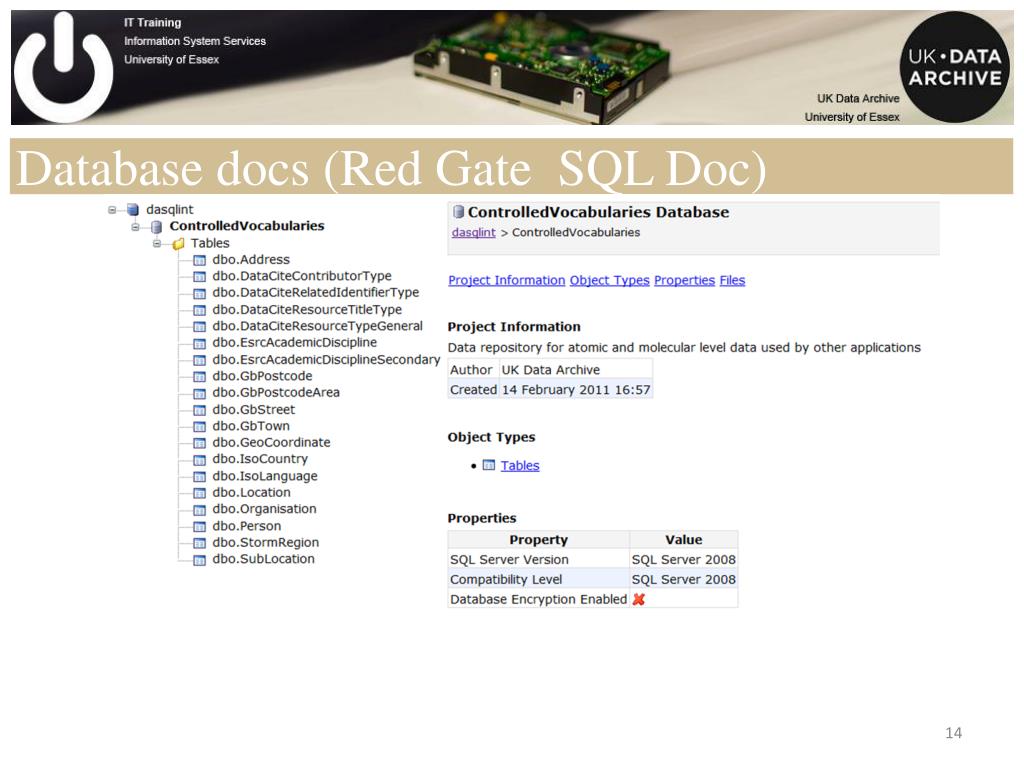The height and width of the screenshot is (768, 1024).
Task: Open the Tables link under Object Types
Action: (x=520, y=466)
